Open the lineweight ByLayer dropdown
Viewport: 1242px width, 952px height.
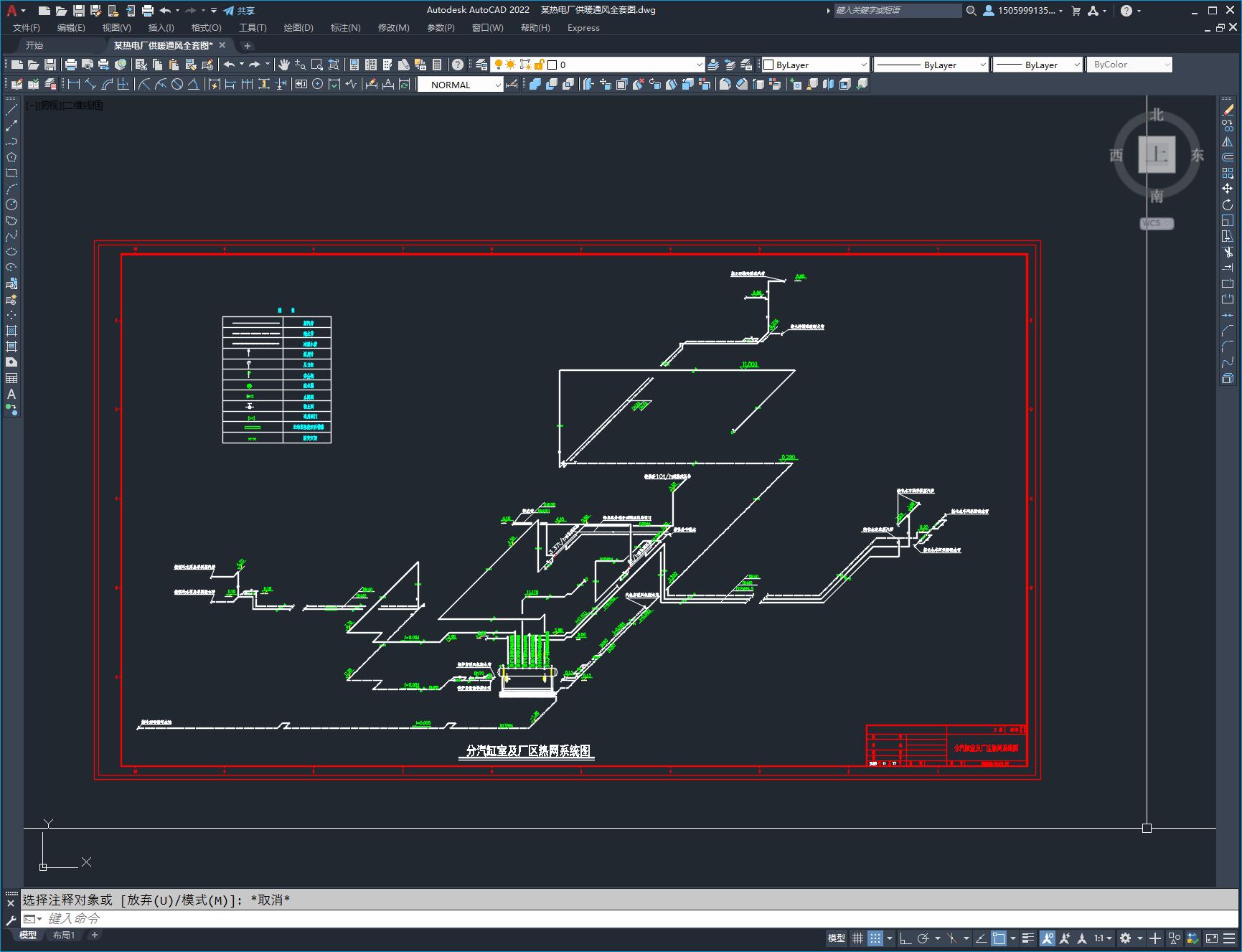pos(1038,65)
